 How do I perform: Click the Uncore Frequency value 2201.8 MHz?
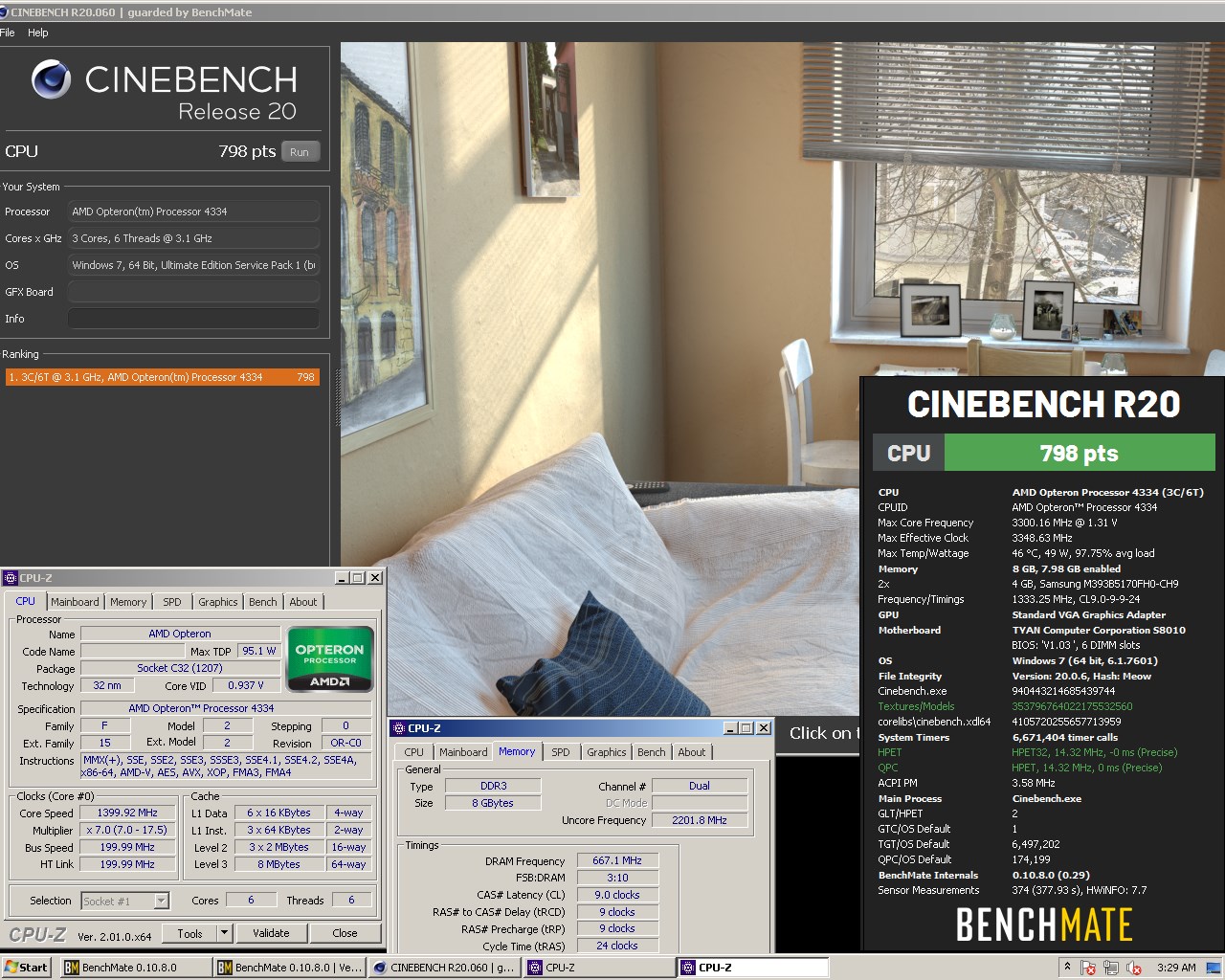coord(700,820)
